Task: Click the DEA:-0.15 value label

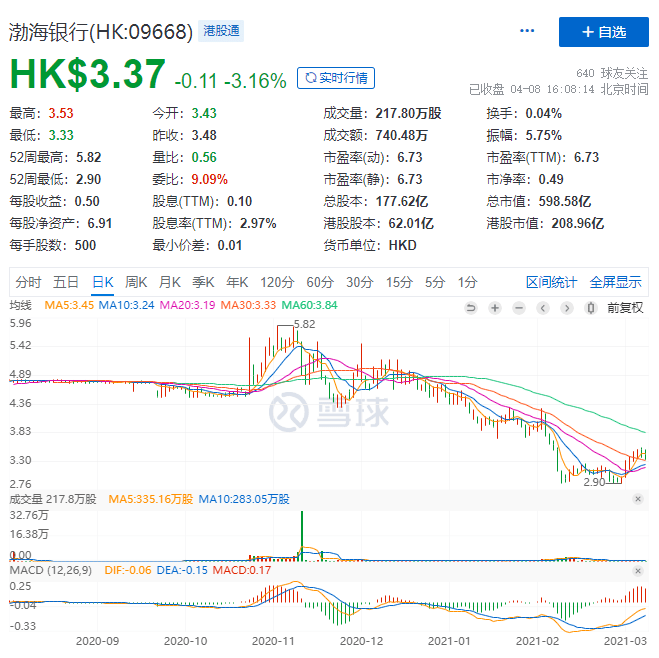Action: click(182, 570)
